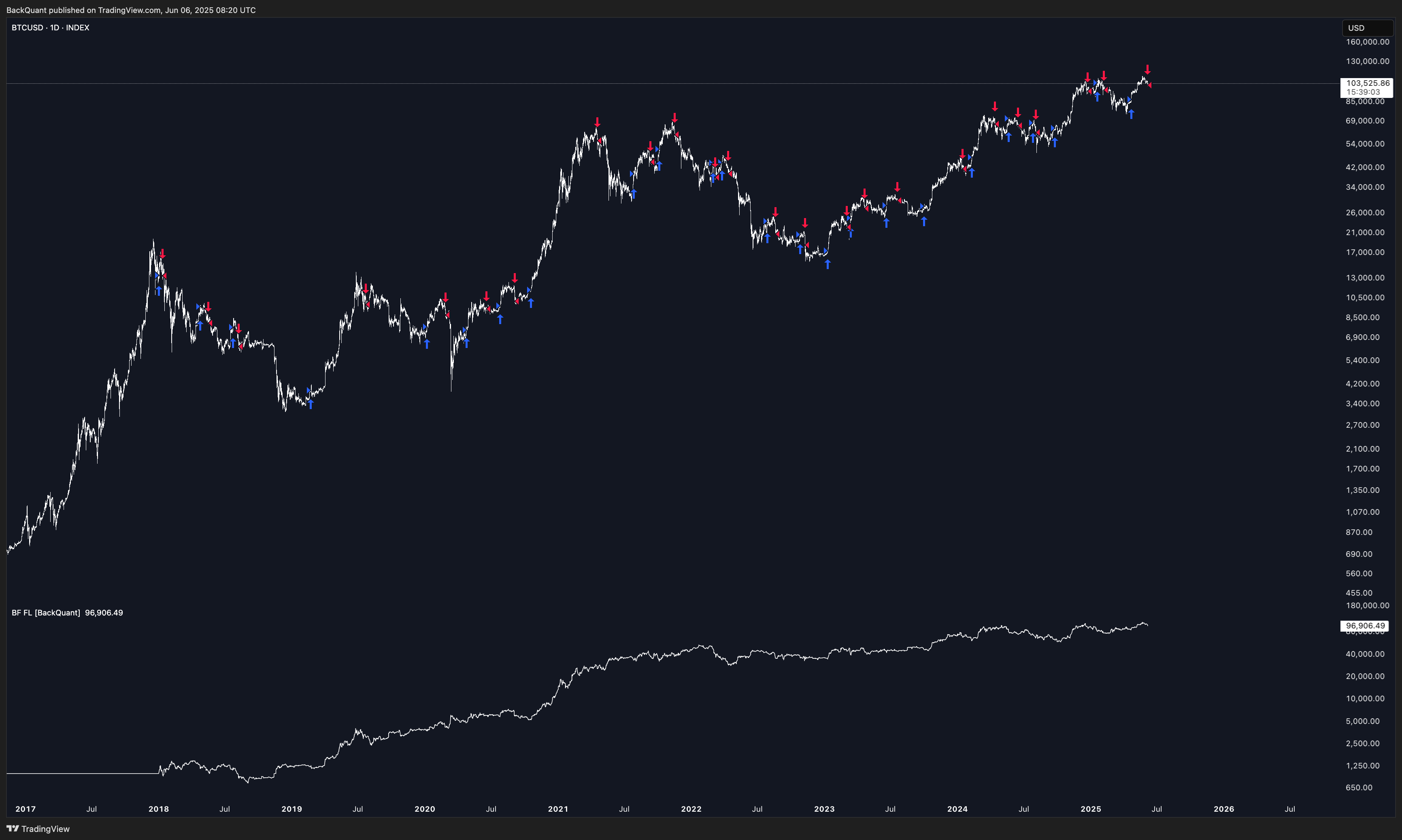
Task: Click the 40,000.00 label in the indicator pane
Action: click(1365, 654)
